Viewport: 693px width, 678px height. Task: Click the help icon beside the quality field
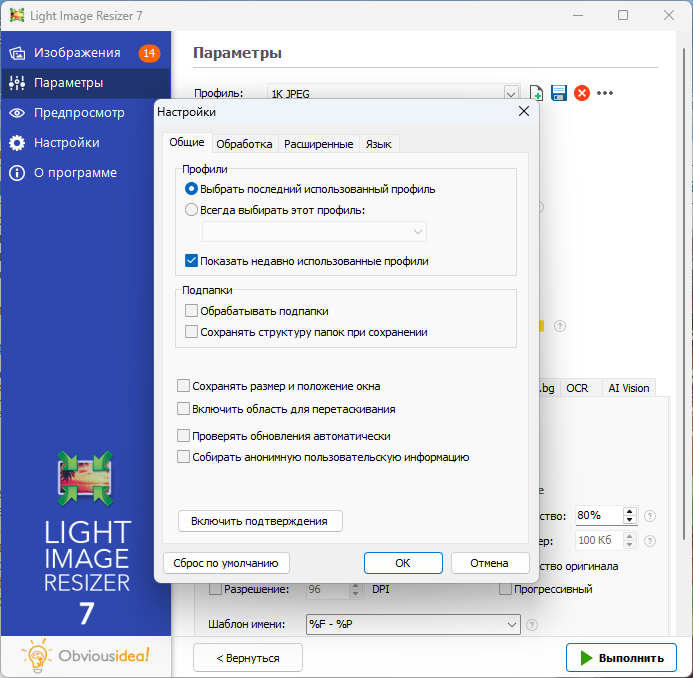click(650, 516)
